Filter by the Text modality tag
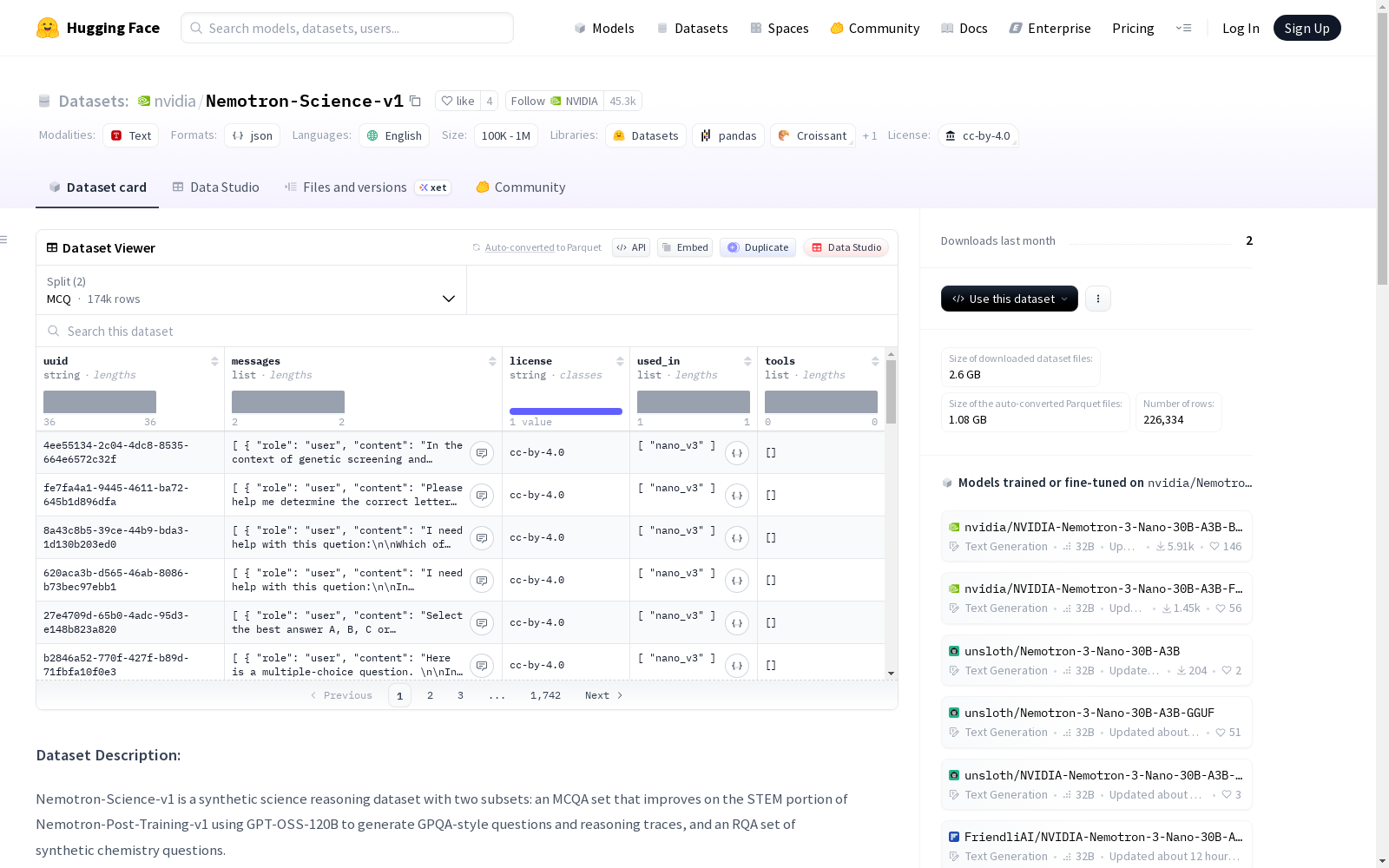 coord(131,135)
